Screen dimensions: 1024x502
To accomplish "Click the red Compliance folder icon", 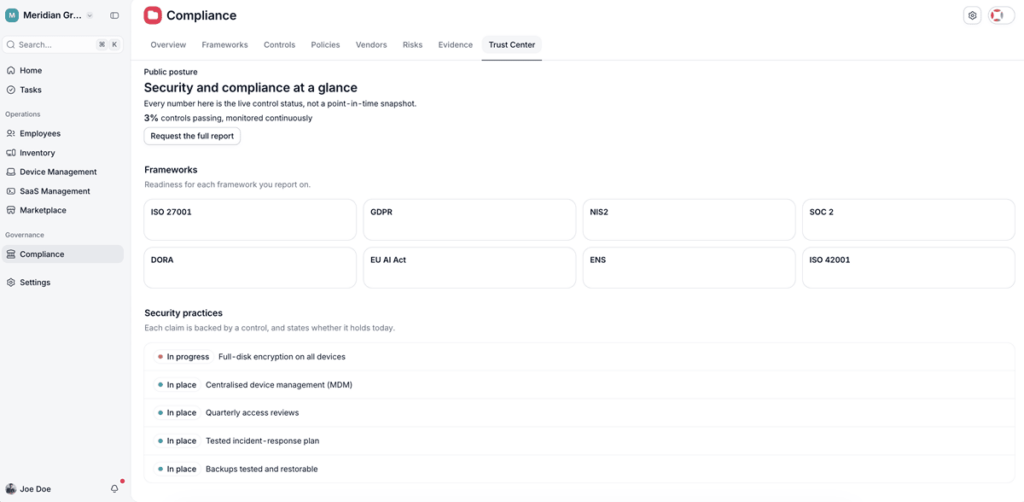I will (153, 16).
